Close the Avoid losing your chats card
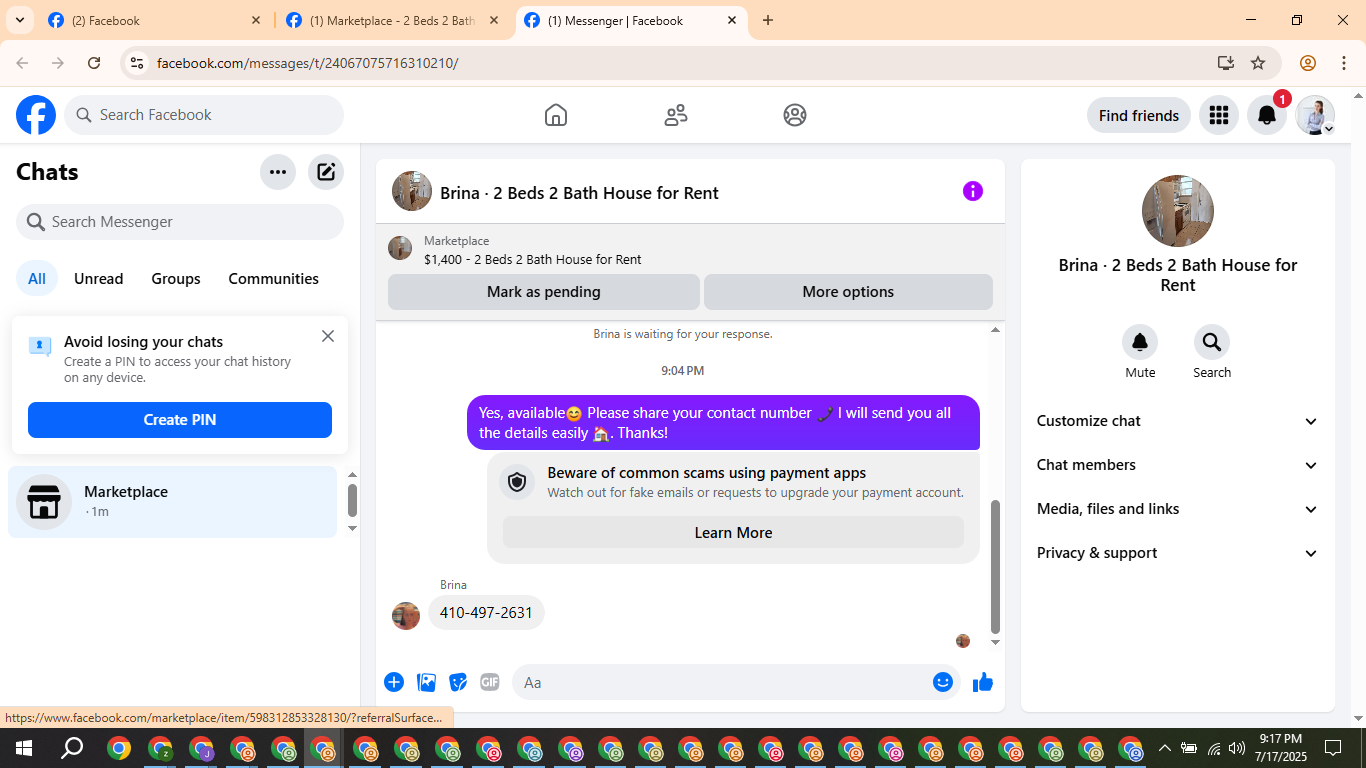The image size is (1366, 768). [328, 336]
